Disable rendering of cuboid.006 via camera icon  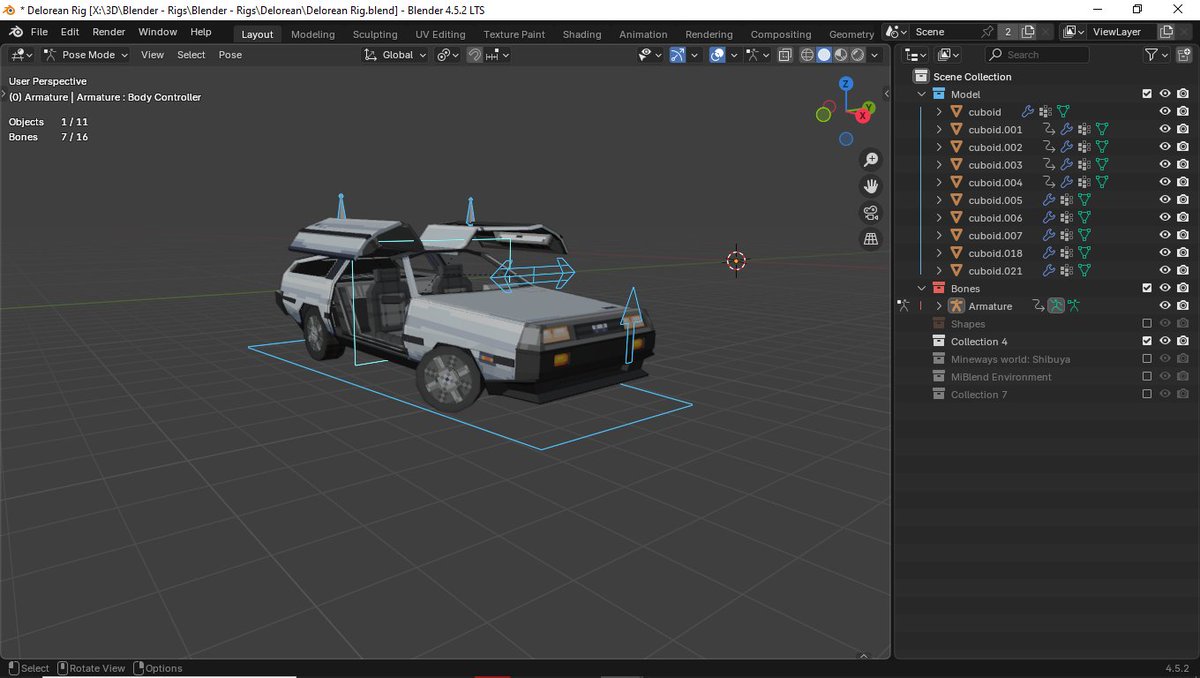click(x=1183, y=218)
